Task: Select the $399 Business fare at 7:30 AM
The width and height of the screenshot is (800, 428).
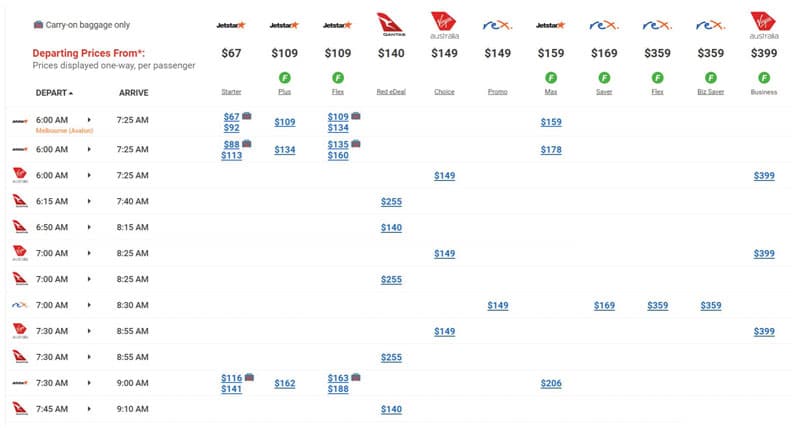Action: 764,332
